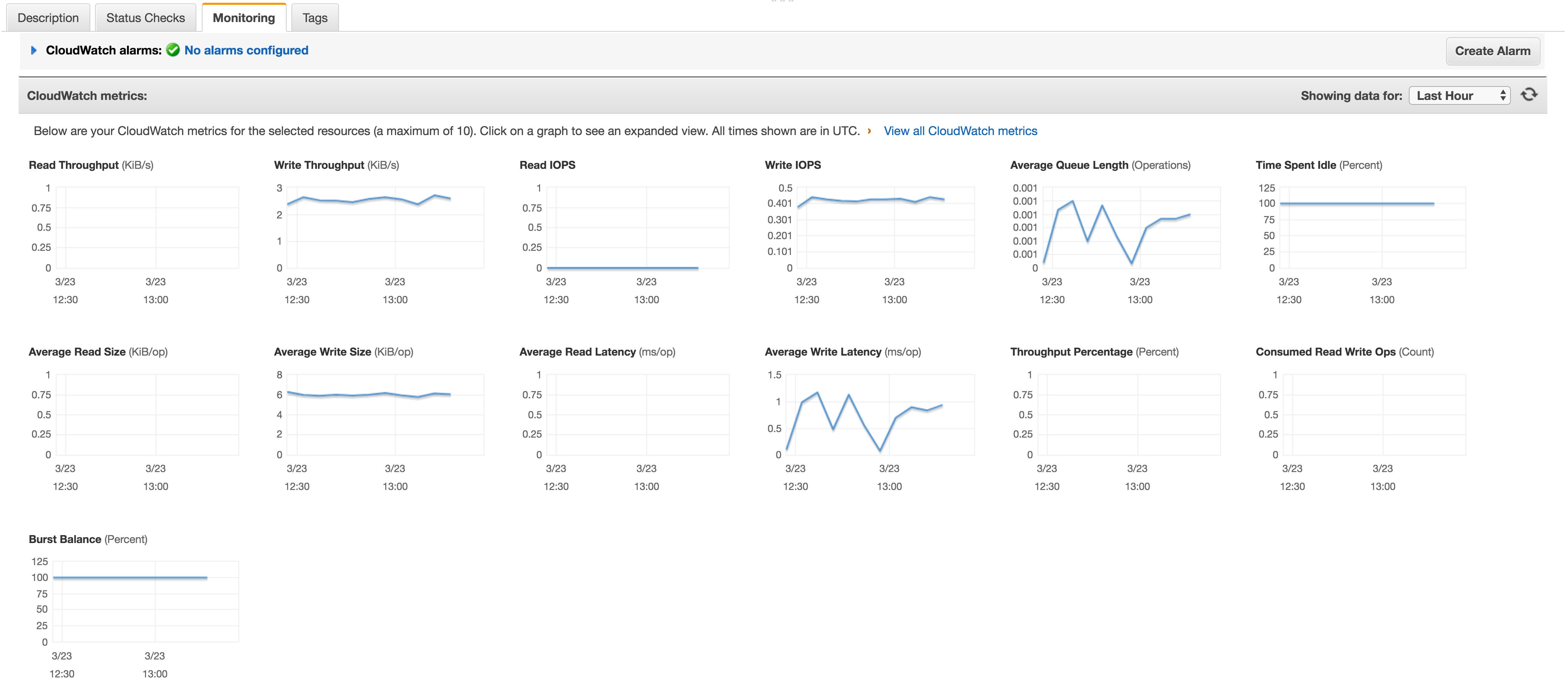Expand the CloudWatch alarms section

33,51
